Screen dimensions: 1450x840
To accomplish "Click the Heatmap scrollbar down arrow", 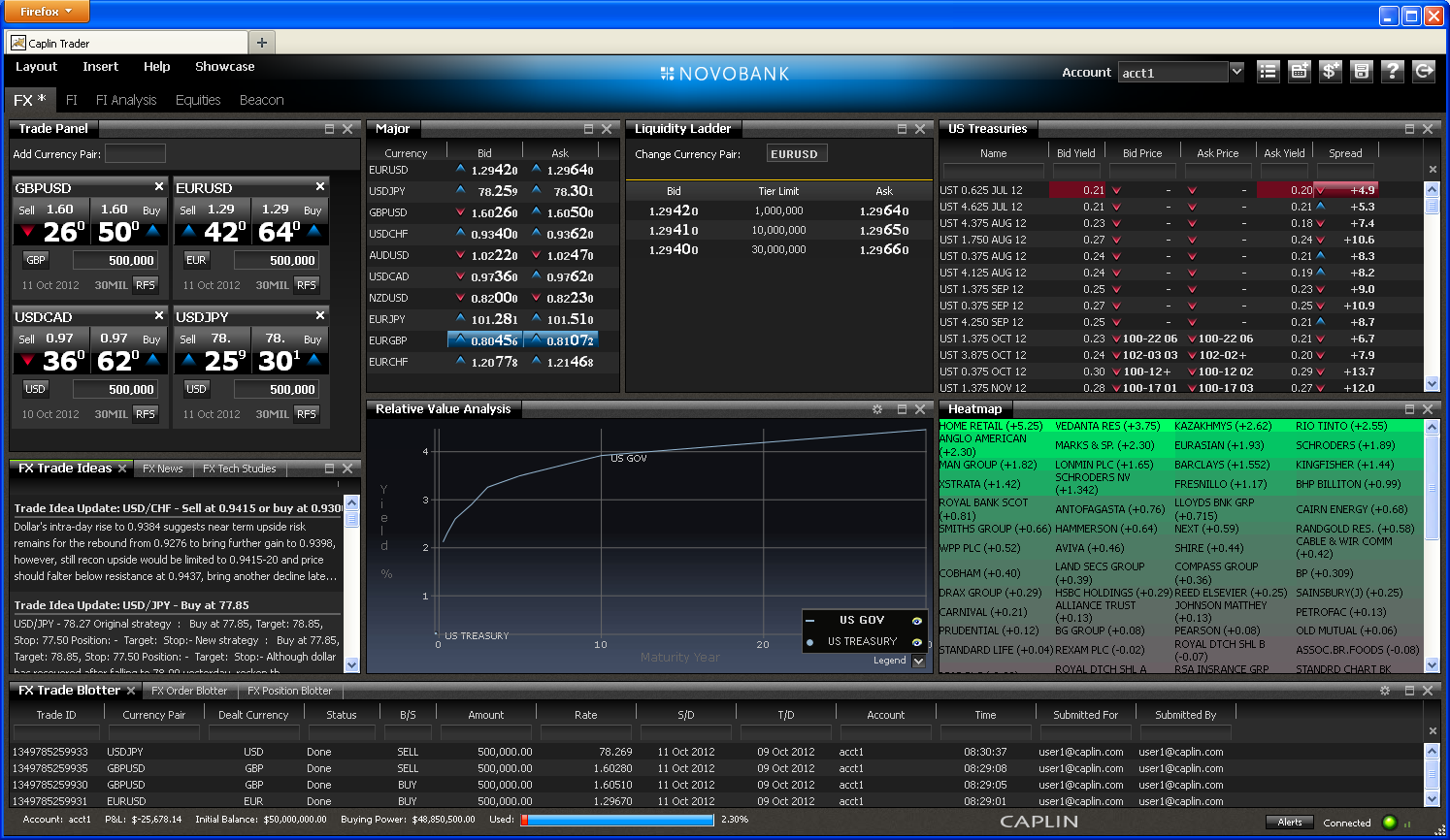I will coord(1432,664).
